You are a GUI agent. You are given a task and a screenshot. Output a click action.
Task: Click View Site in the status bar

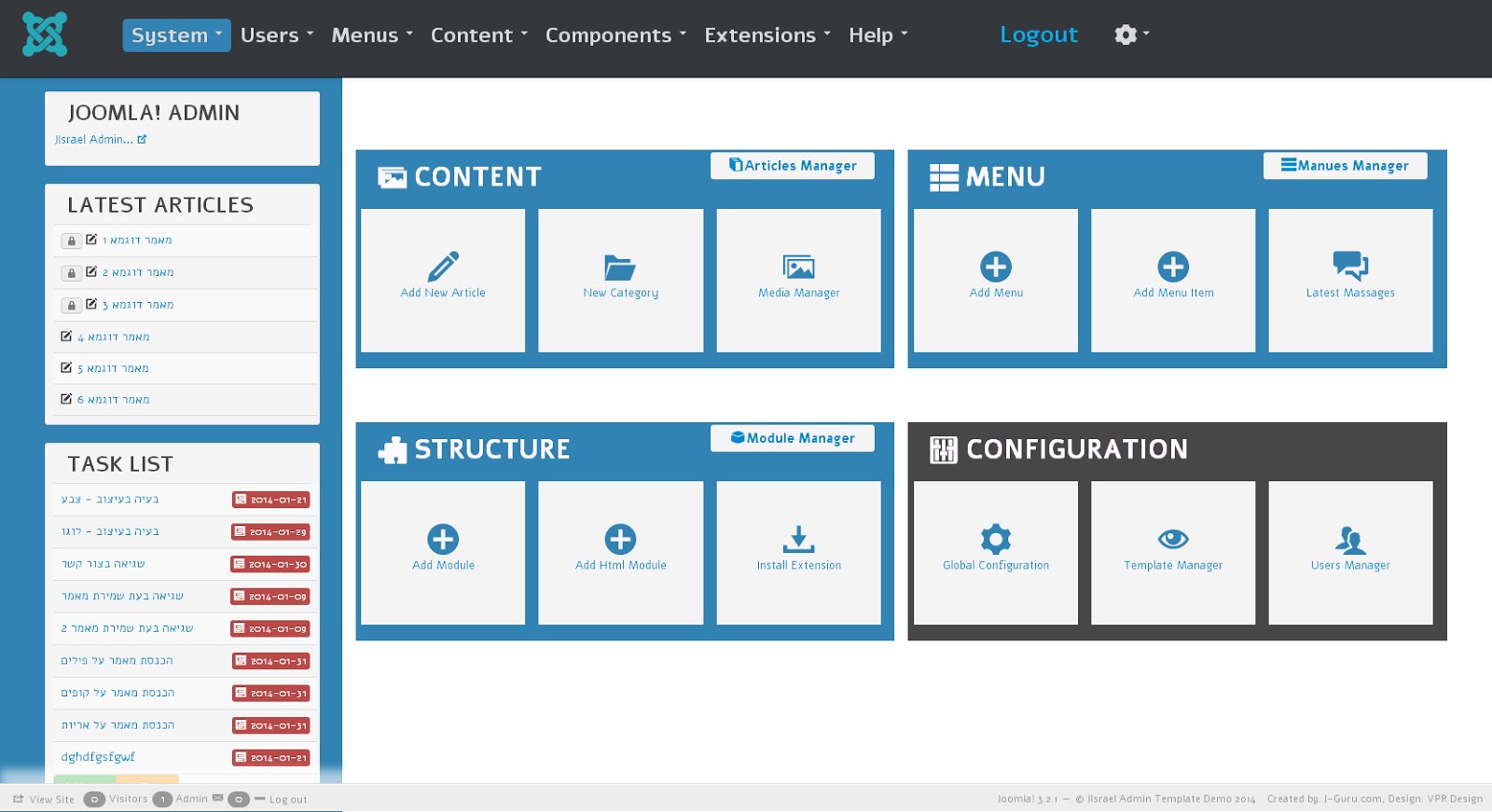[x=44, y=799]
